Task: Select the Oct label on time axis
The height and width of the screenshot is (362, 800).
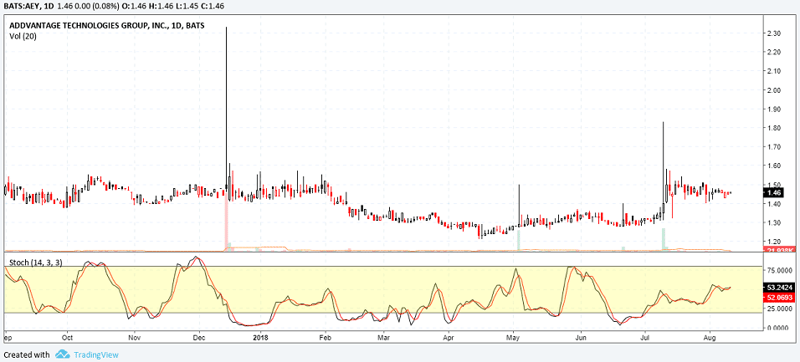Action: point(67,338)
